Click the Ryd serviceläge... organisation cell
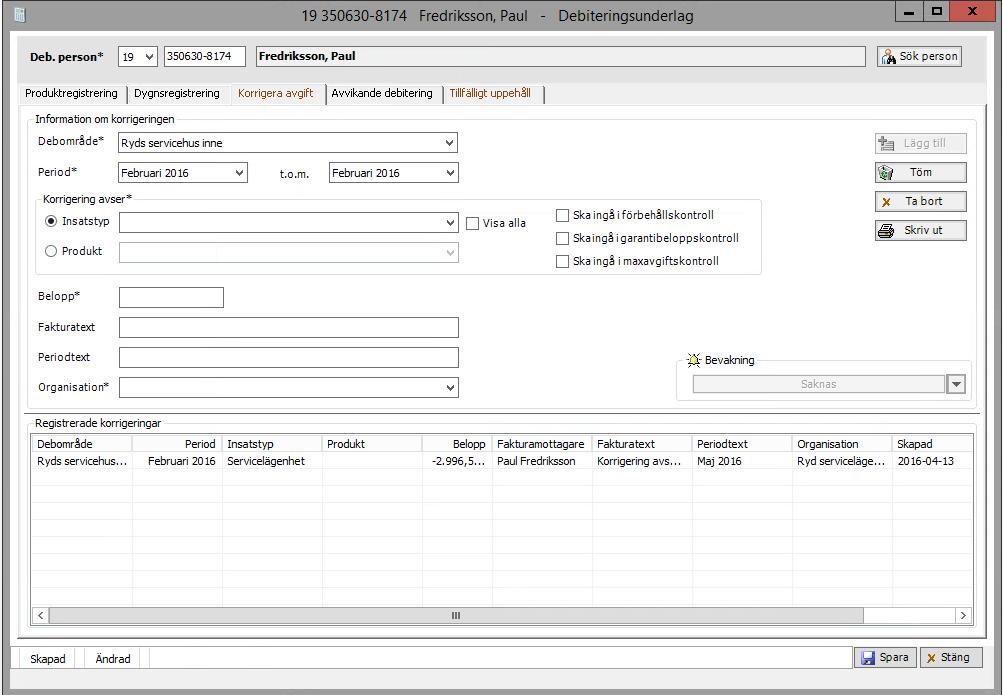Viewport: 1003px width, 695px height. pos(842,461)
